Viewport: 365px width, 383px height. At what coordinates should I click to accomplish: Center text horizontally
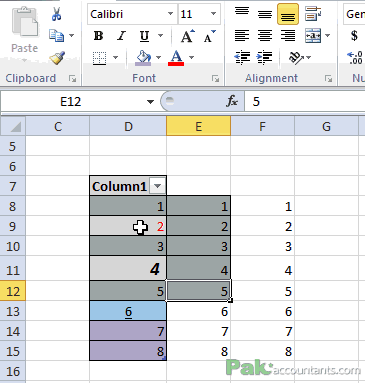pos(265,36)
